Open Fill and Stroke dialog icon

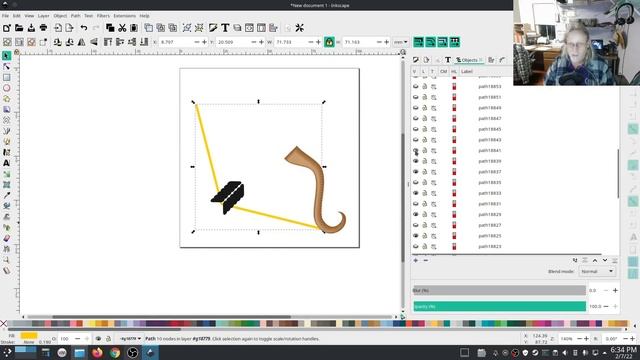213,28
